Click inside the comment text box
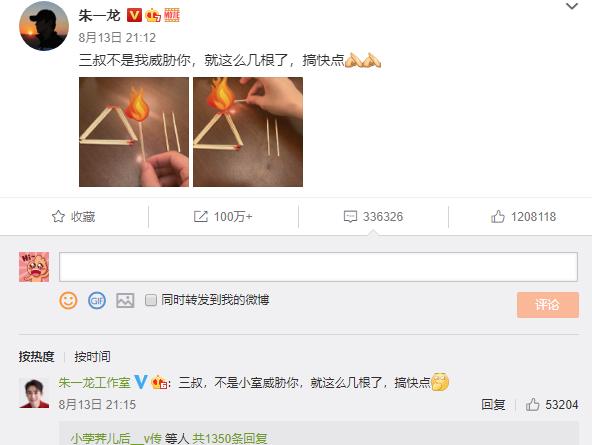Screen dimensions: 592x445 (318, 267)
